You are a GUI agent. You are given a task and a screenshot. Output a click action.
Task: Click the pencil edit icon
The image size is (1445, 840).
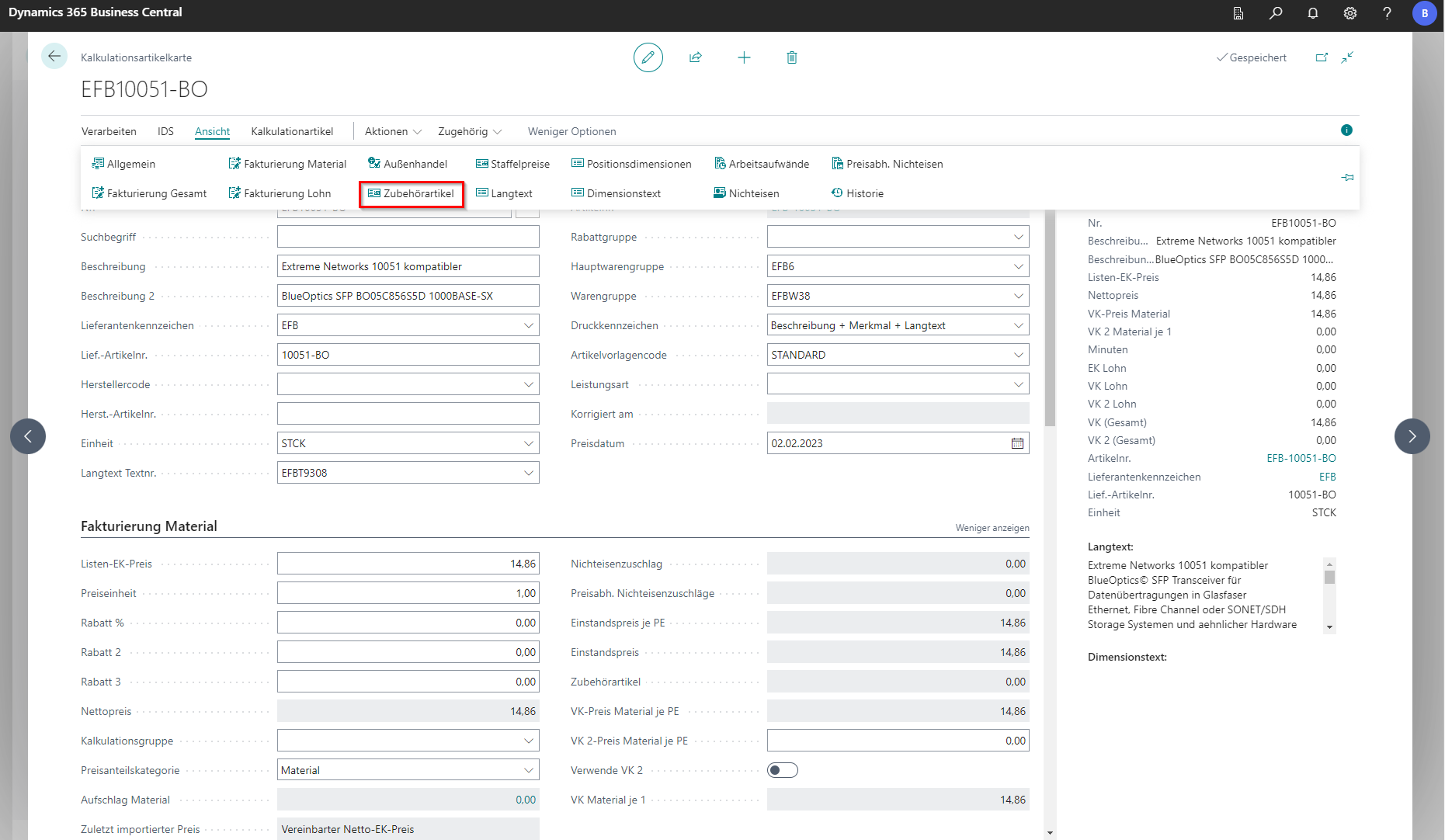coord(648,57)
